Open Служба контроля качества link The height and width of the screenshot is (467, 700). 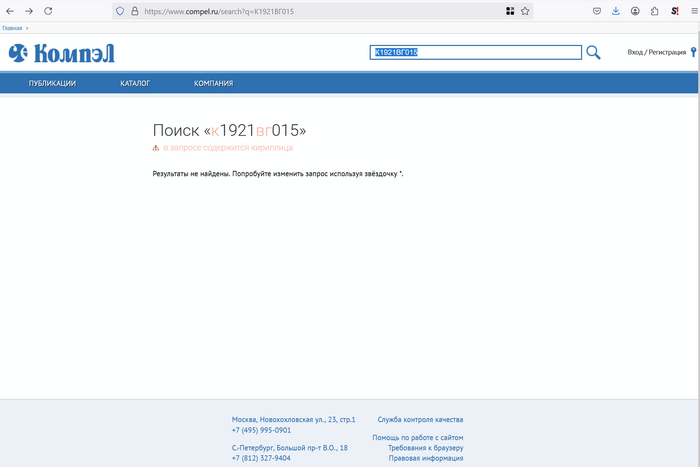pyautogui.click(x=420, y=420)
